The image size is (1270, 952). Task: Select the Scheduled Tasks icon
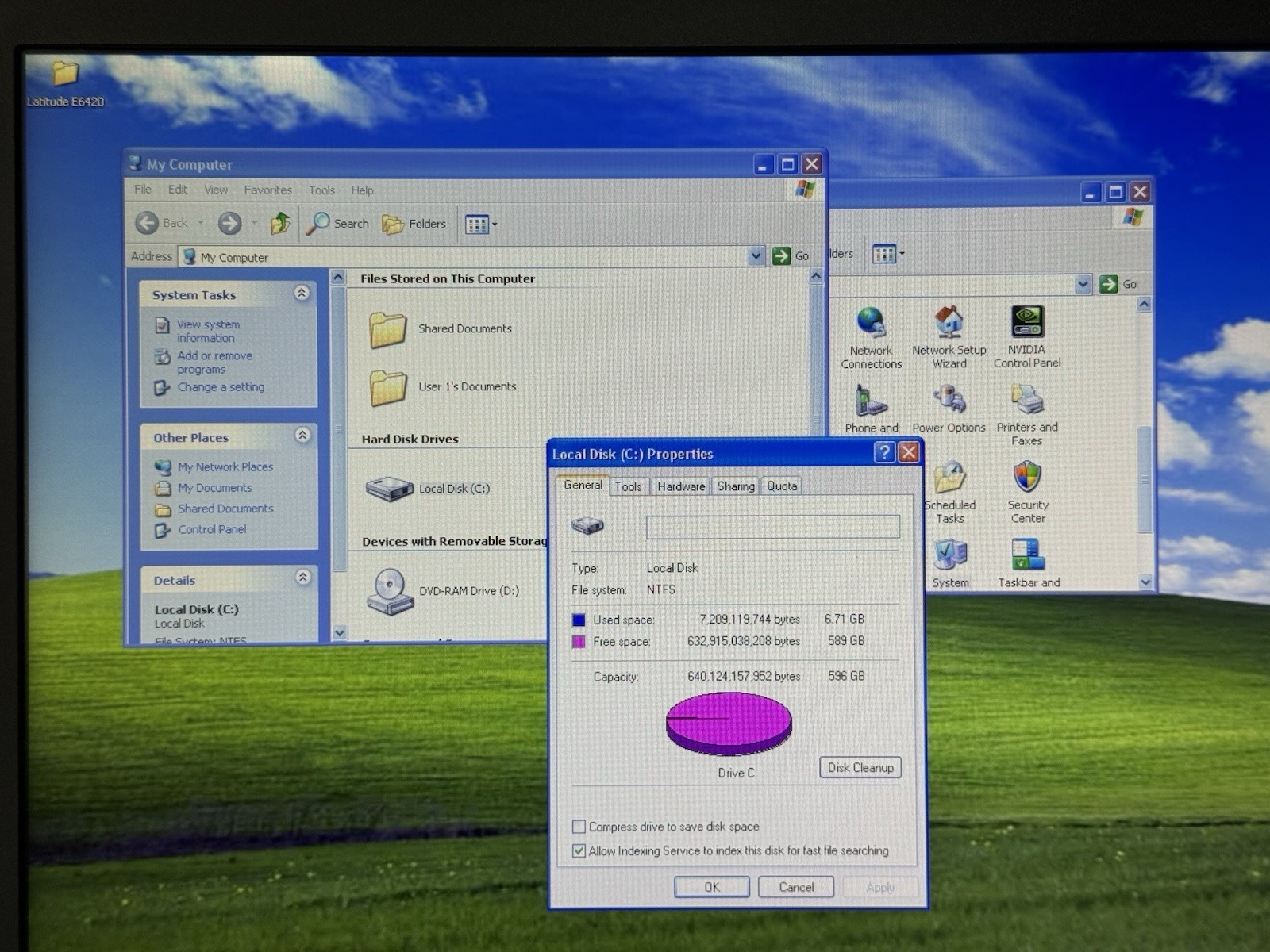[x=950, y=493]
